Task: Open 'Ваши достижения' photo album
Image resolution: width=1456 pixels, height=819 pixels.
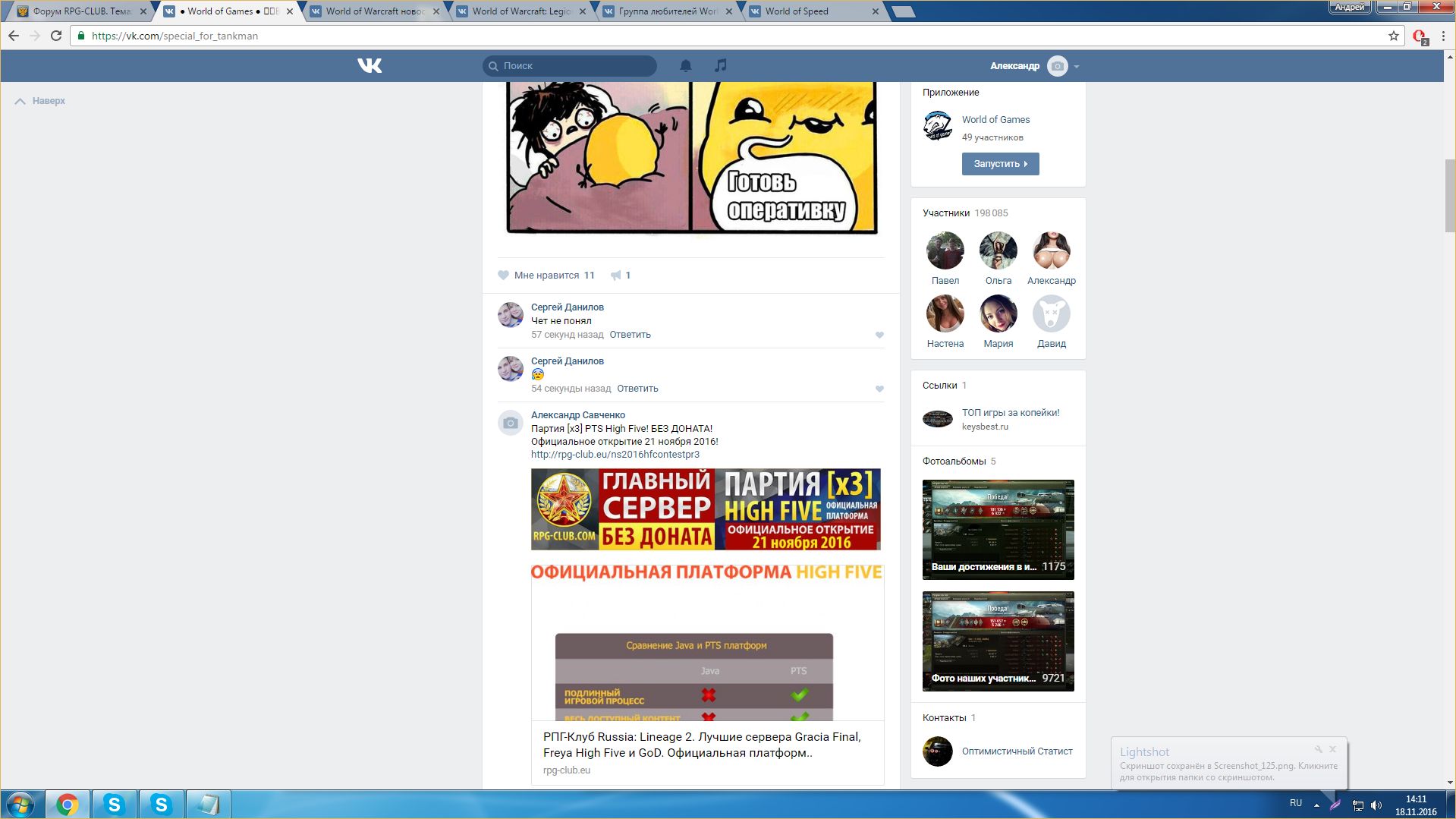Action: click(998, 529)
